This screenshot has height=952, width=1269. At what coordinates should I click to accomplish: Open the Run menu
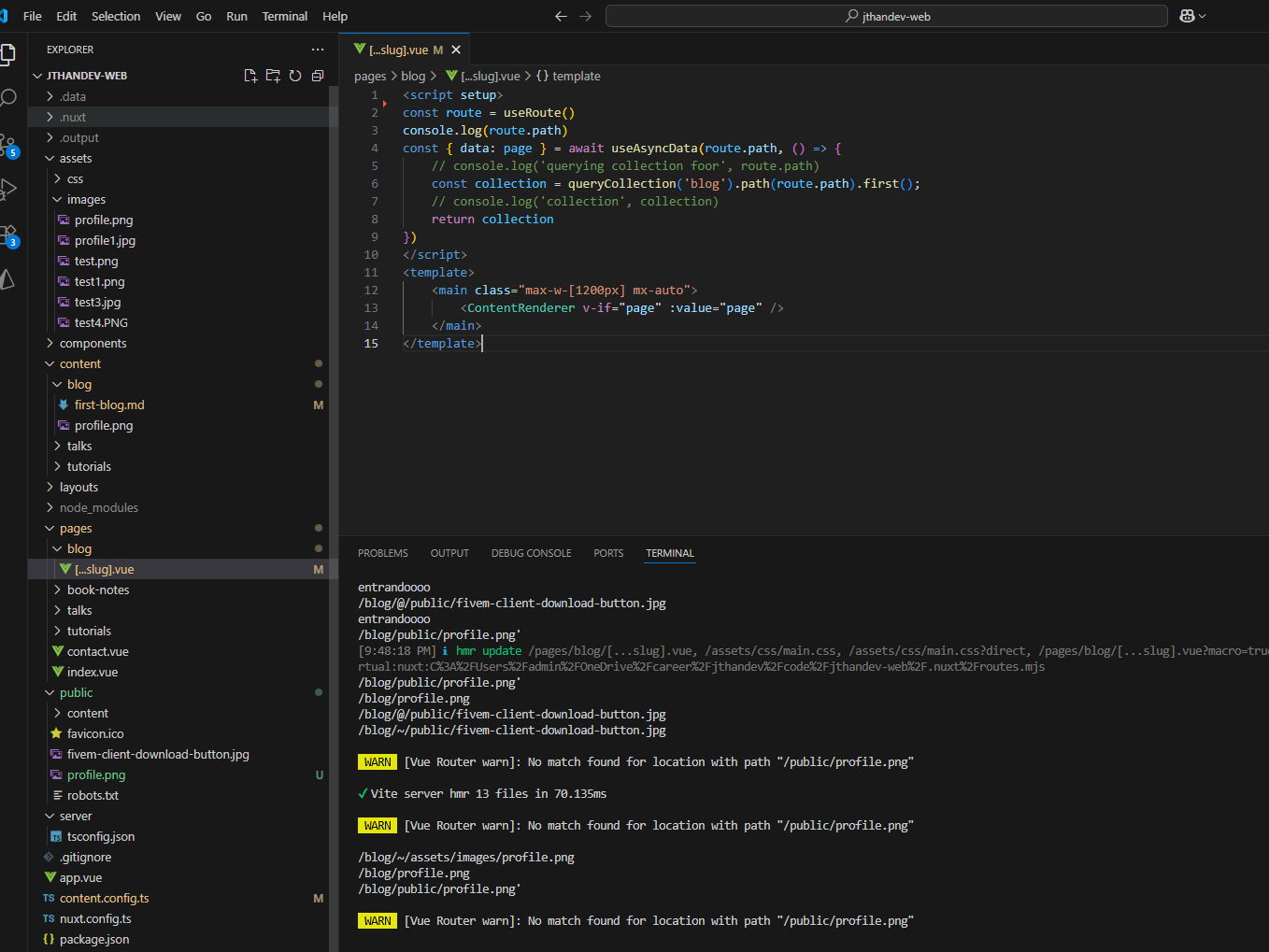coord(236,16)
